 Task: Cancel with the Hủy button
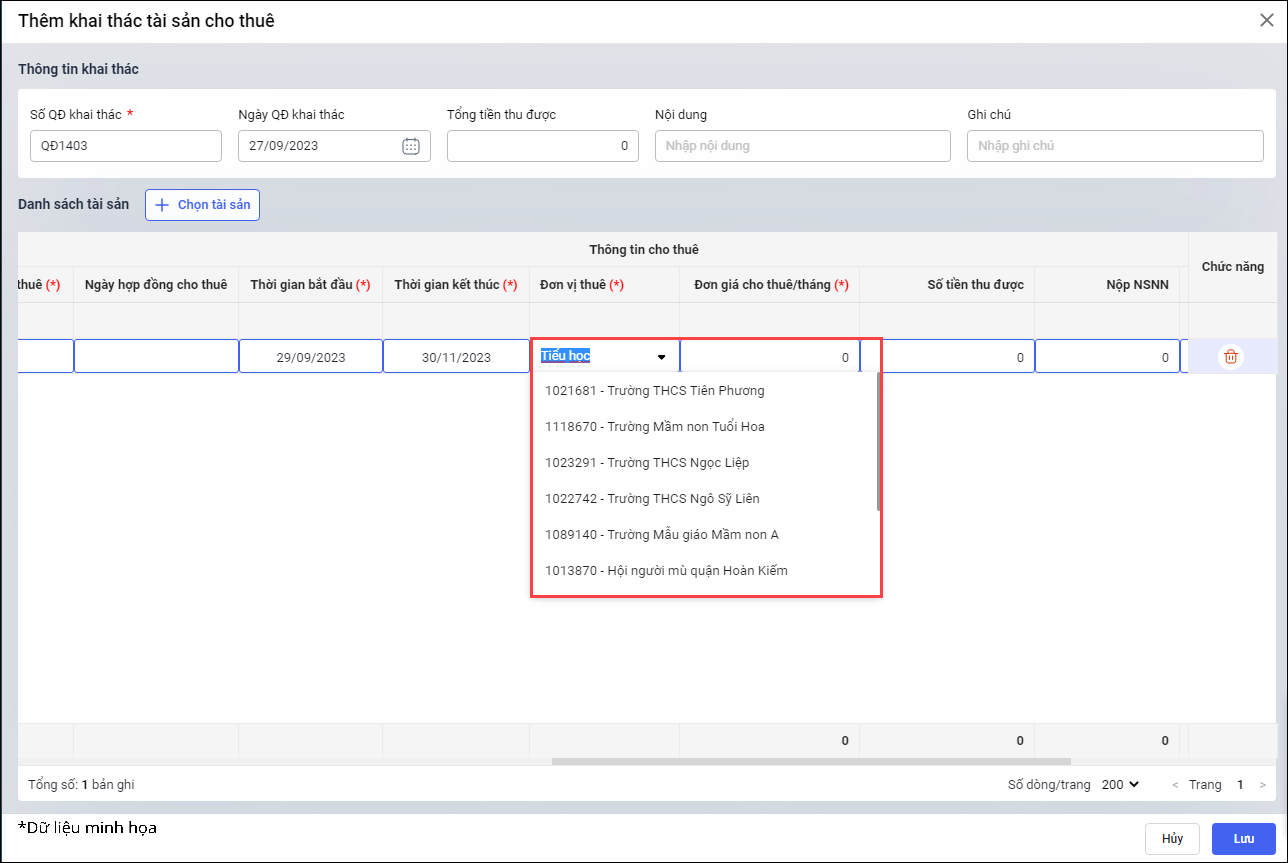click(1172, 839)
